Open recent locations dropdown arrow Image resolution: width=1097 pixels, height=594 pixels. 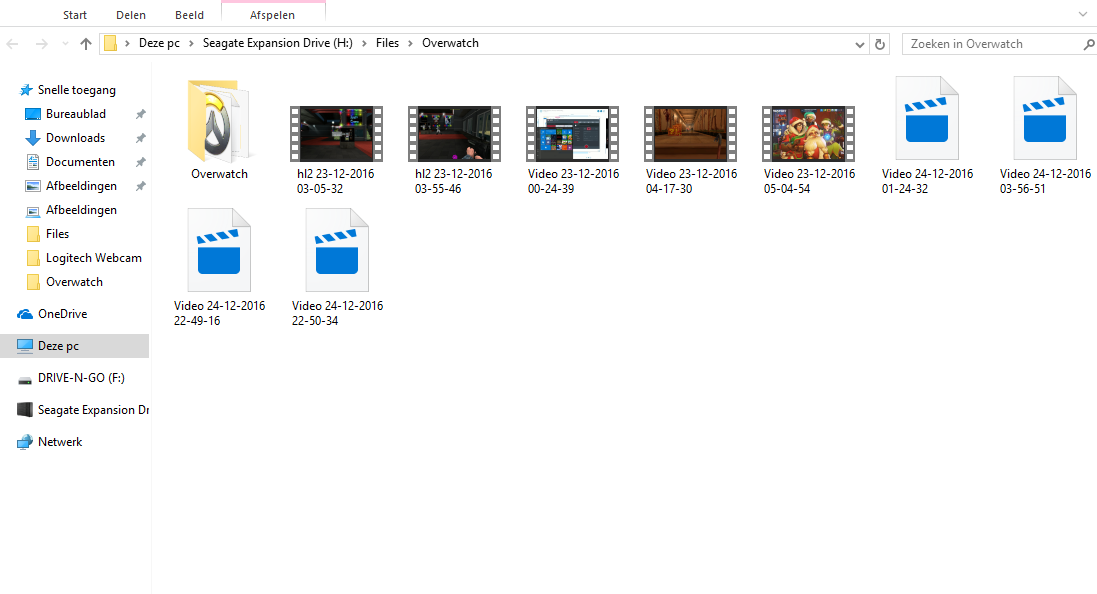[65, 44]
